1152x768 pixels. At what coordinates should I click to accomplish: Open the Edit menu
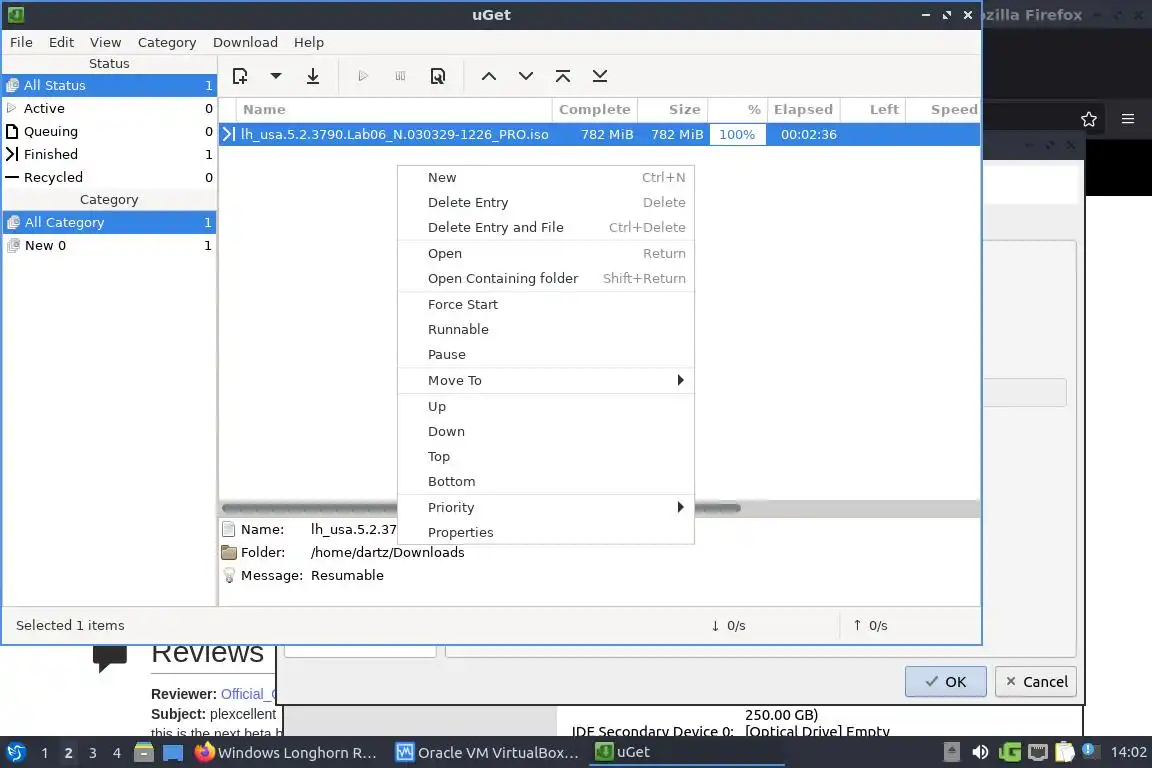[61, 42]
